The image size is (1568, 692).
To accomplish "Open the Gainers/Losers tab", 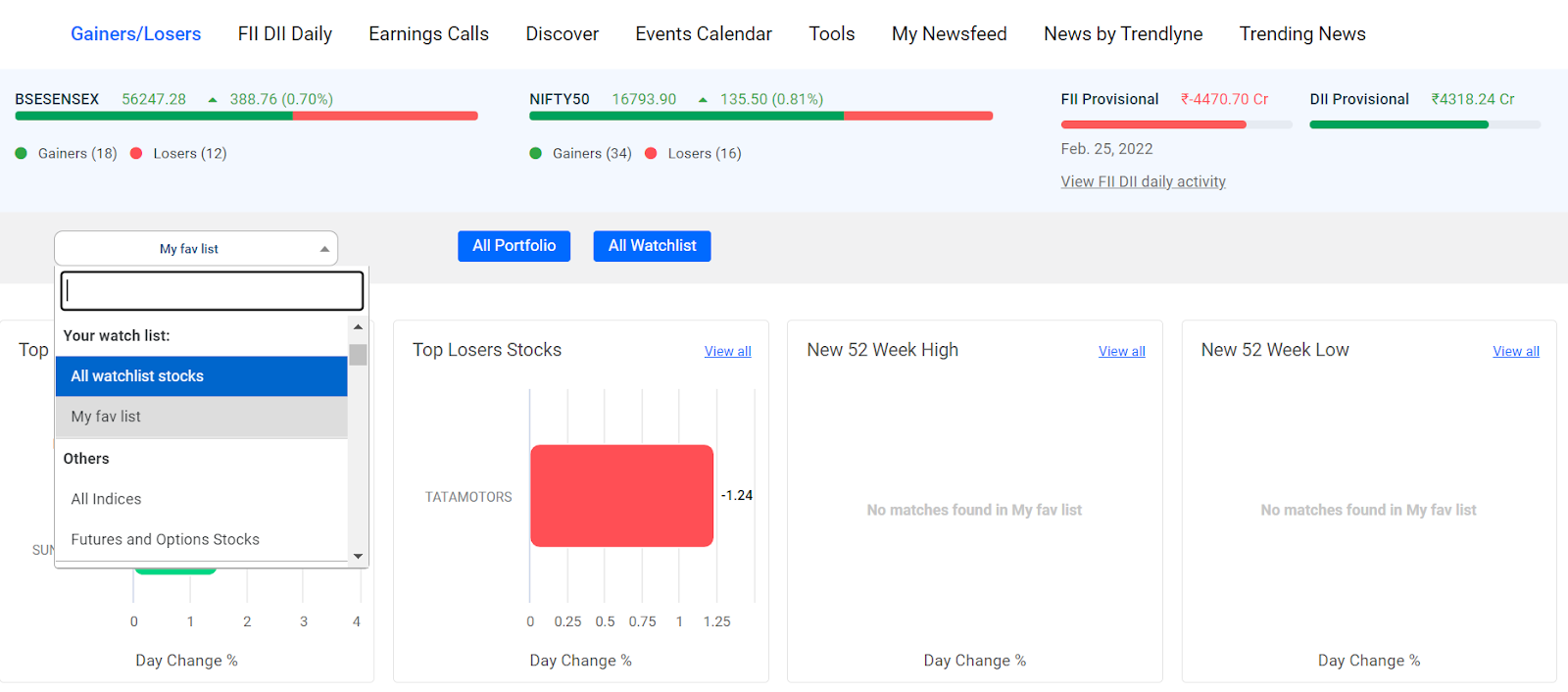I will pos(135,34).
